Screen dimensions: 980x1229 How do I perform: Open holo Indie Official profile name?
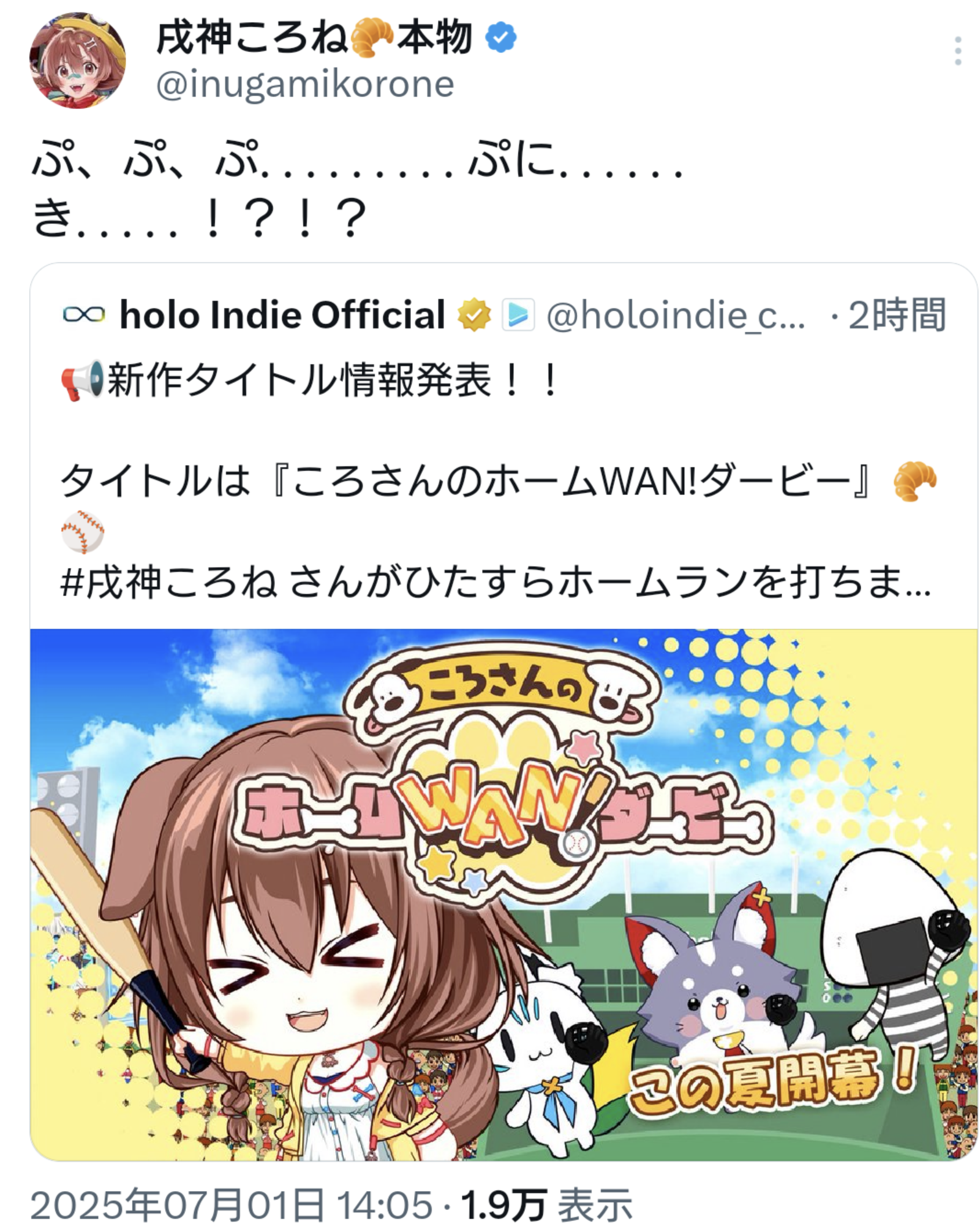[x=282, y=315]
